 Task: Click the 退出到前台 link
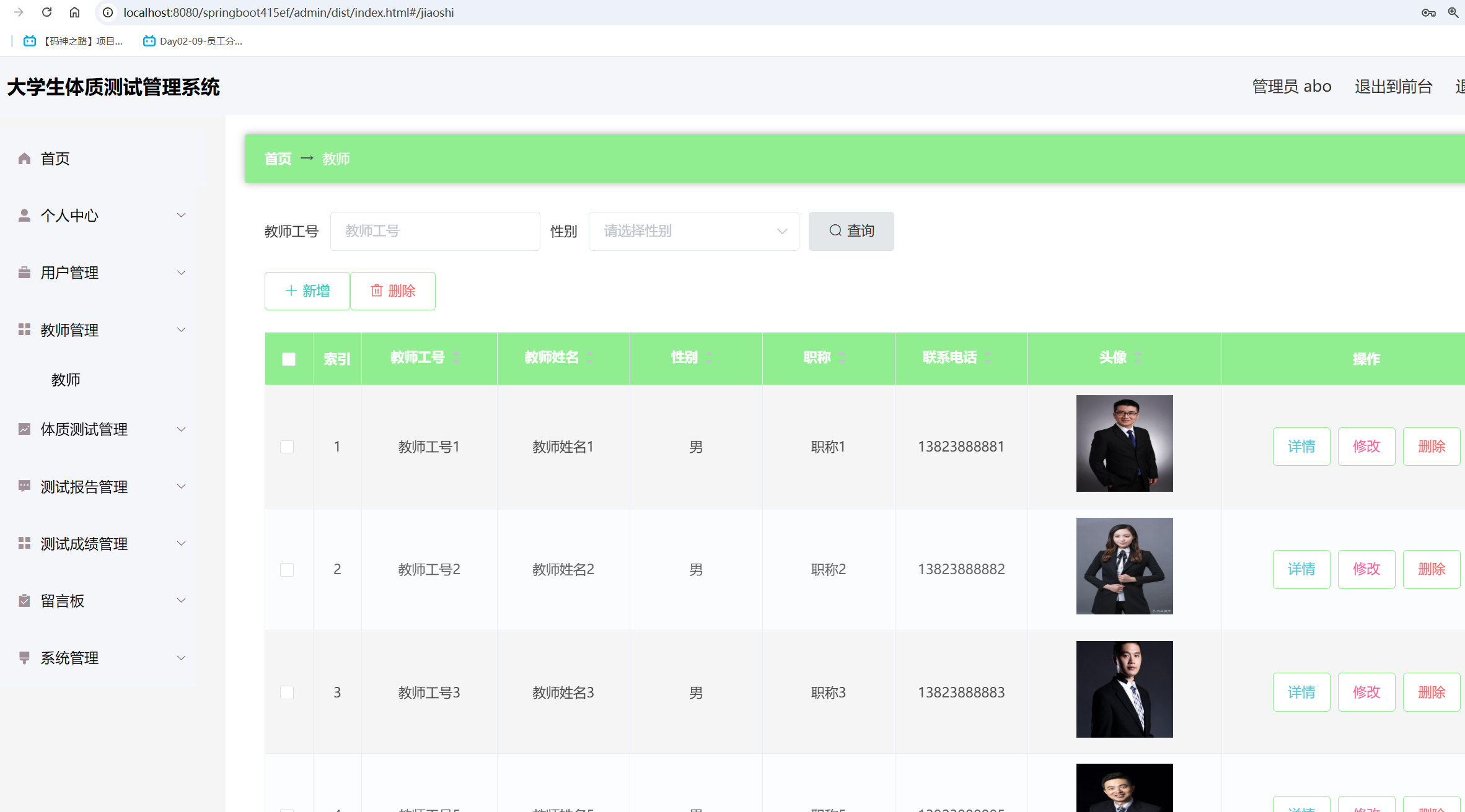[x=1393, y=87]
